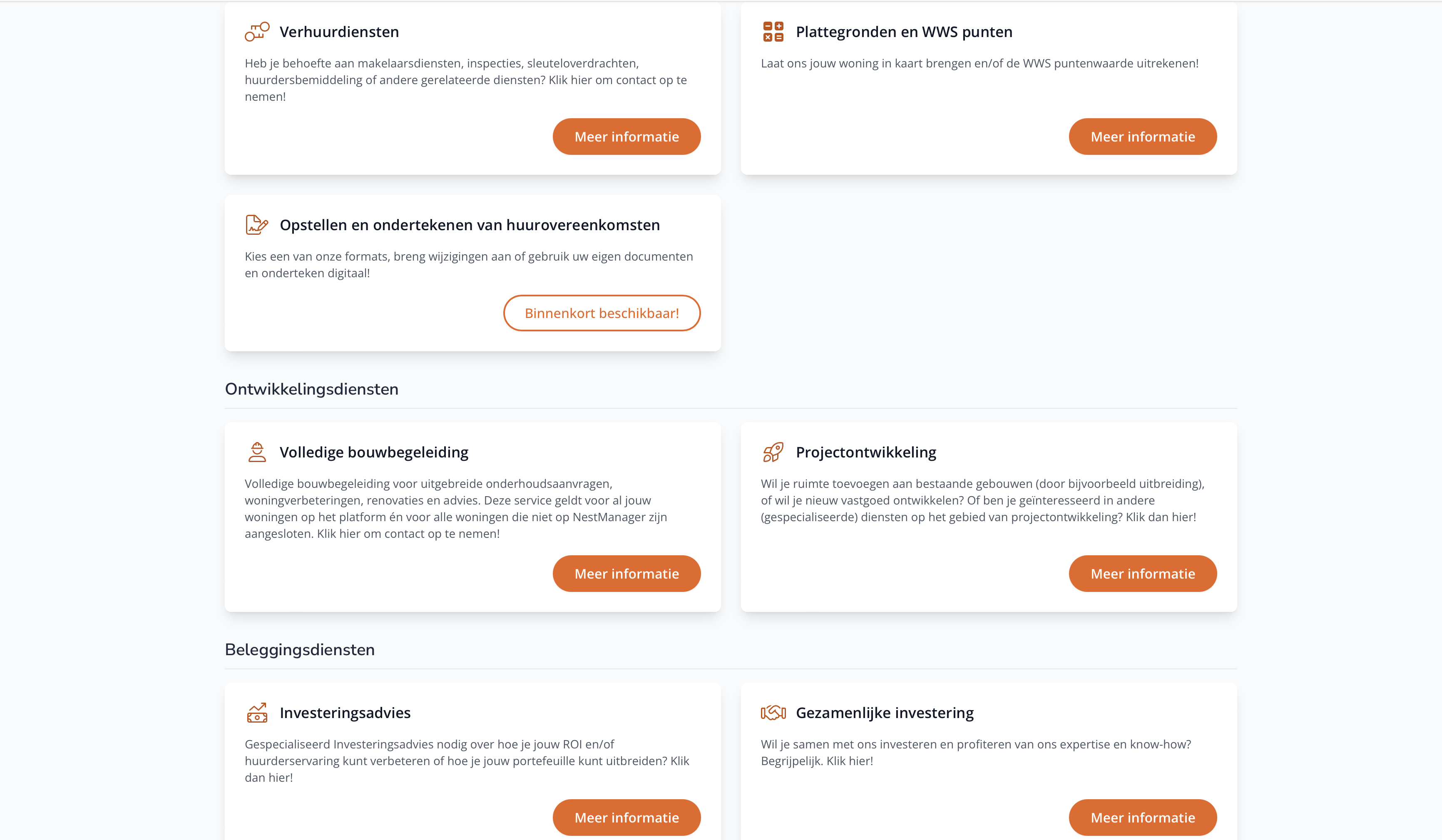This screenshot has height=840, width=1442.
Task: Open Meer informatie for Investeringsadvies
Action: coord(627,818)
